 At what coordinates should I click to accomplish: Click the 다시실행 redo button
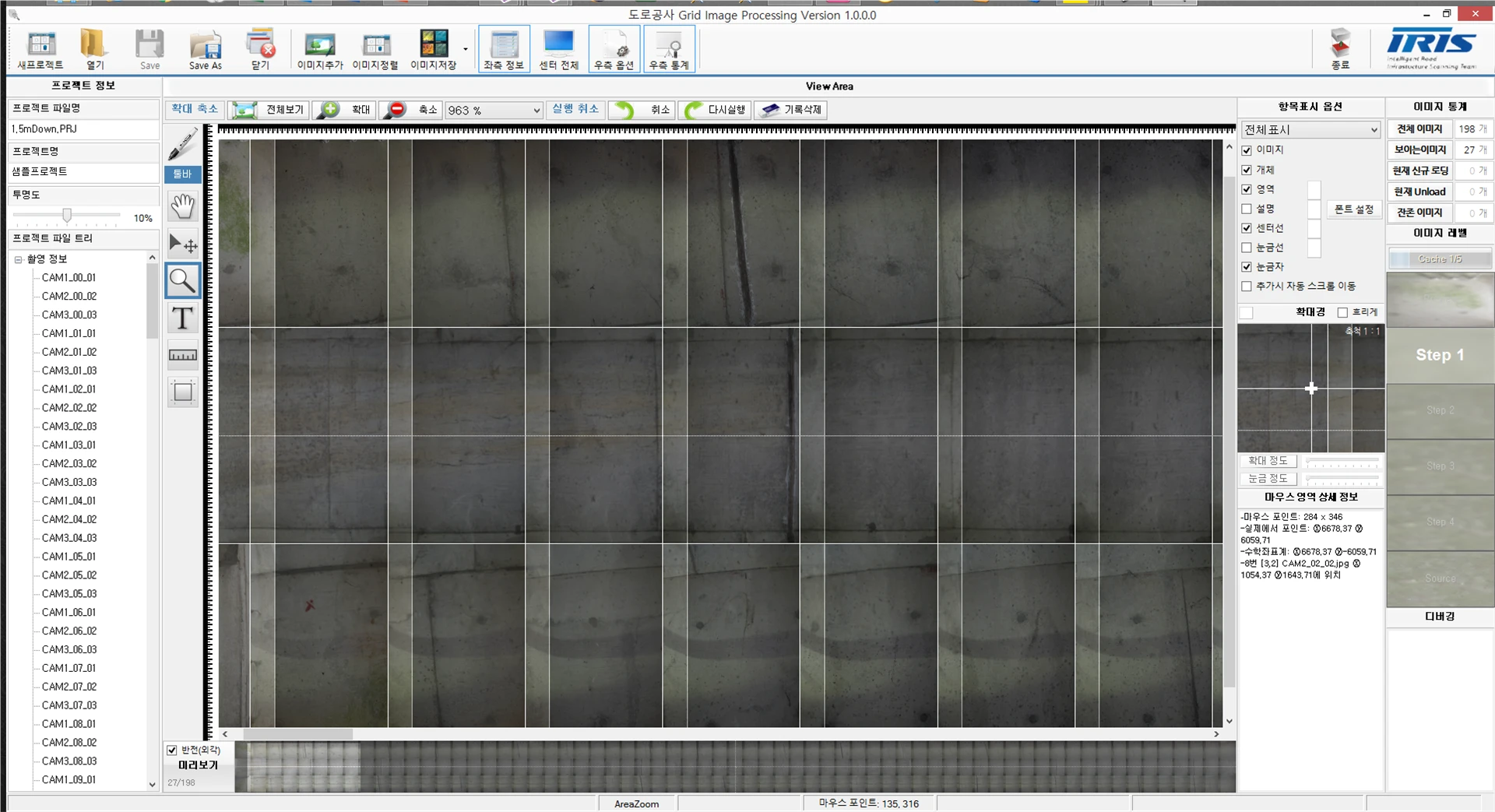714,110
